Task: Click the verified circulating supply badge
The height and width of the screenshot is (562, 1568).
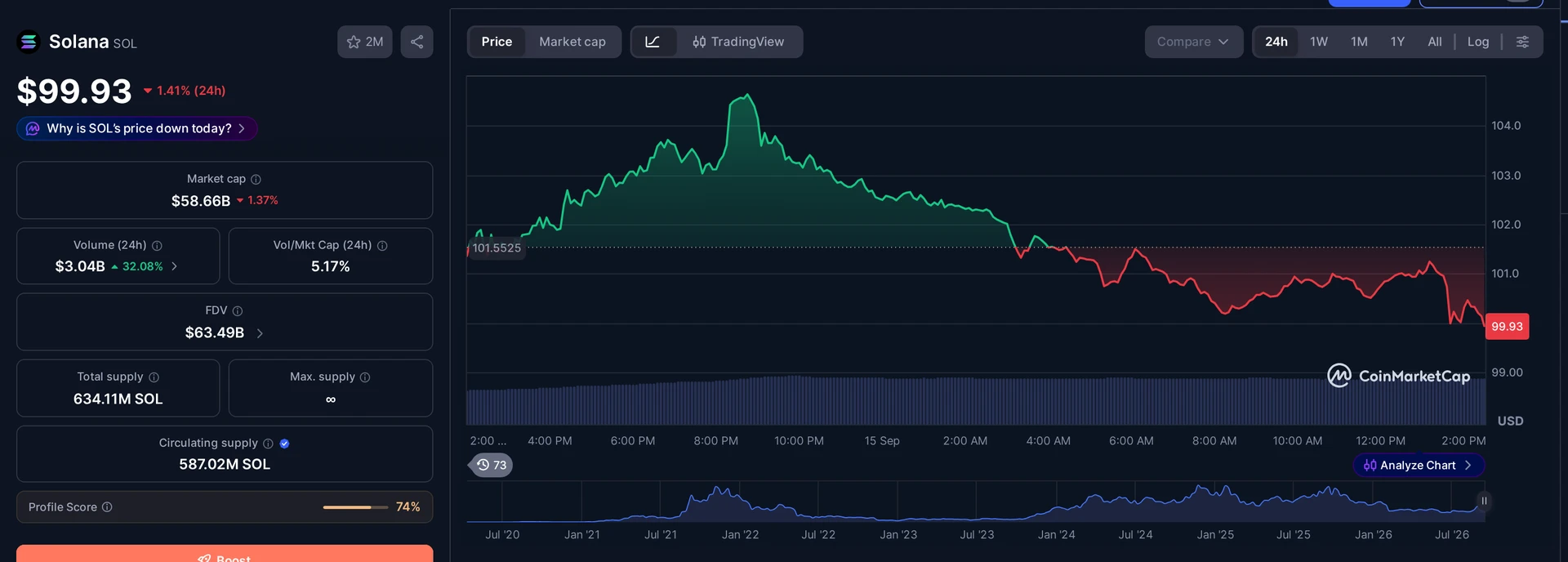Action: (284, 443)
